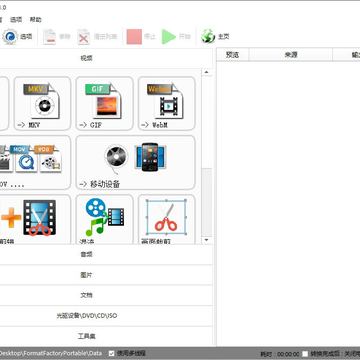Open the 帮助 help menu
Image resolution: width=360 pixels, height=360 pixels.
click(x=36, y=20)
